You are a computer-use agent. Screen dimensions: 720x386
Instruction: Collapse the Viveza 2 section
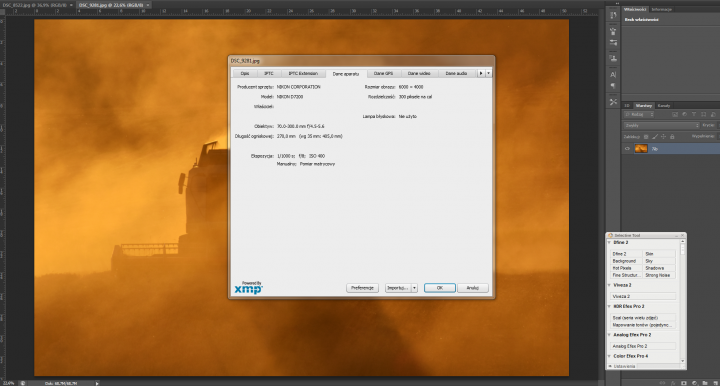[610, 285]
